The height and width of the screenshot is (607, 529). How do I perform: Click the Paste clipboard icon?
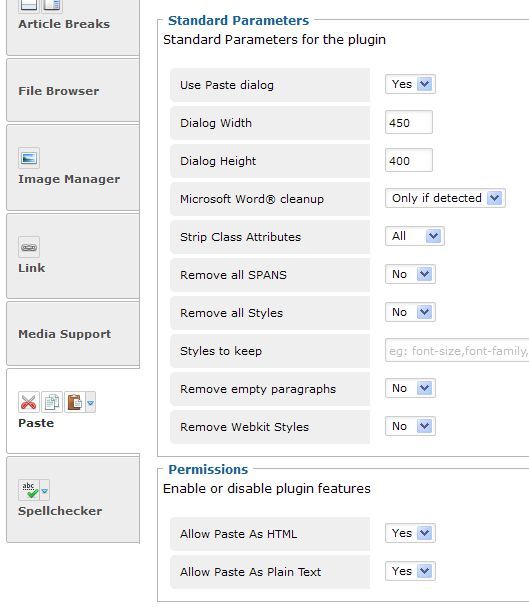(x=75, y=402)
